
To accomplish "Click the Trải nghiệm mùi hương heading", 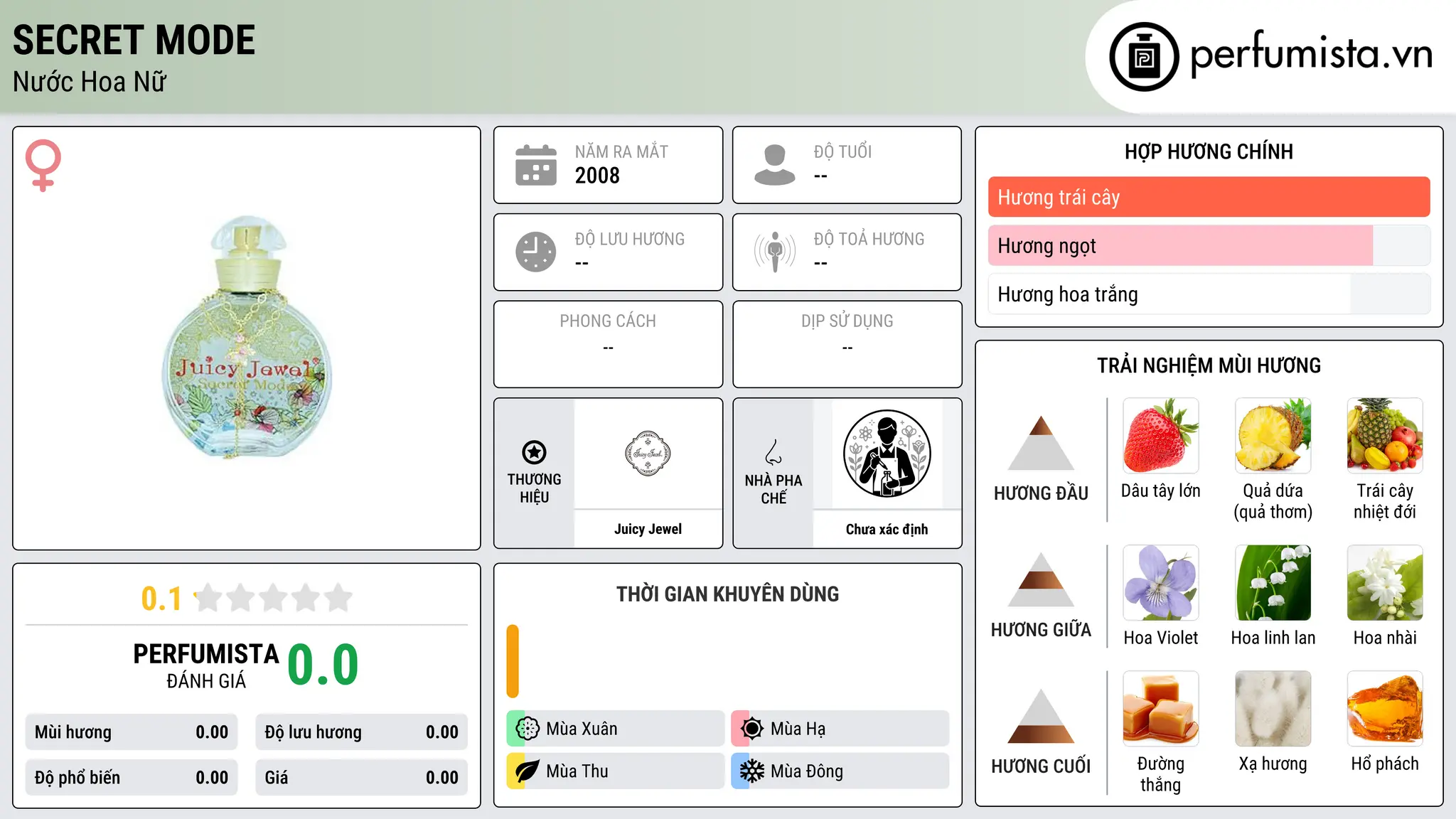I will point(1209,365).
